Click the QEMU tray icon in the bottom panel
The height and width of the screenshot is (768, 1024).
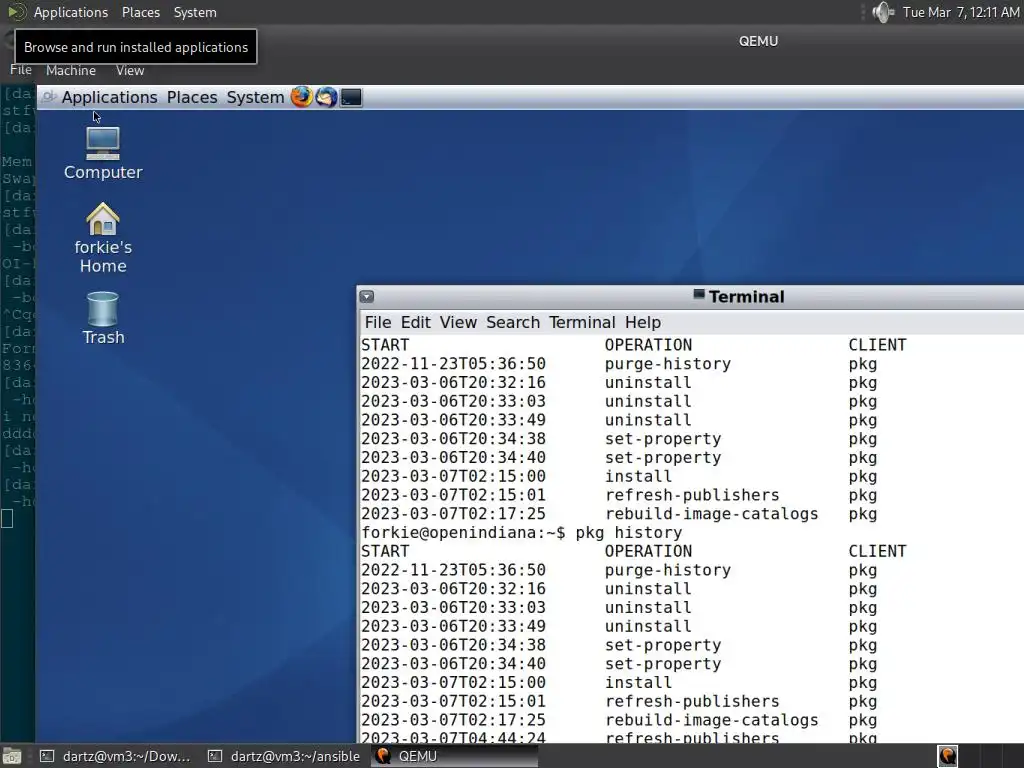[x=948, y=756]
